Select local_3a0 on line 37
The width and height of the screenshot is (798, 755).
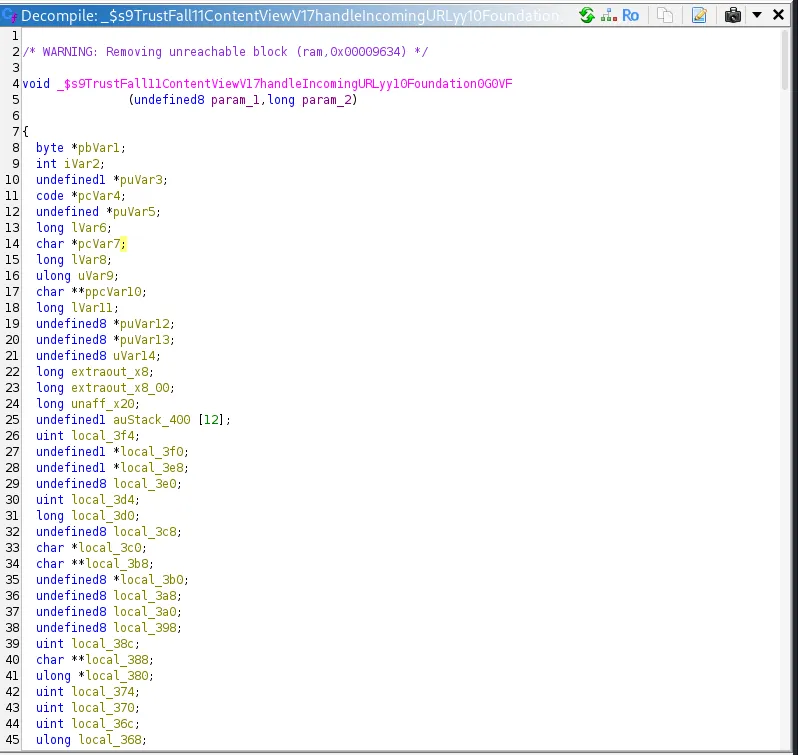144,613
